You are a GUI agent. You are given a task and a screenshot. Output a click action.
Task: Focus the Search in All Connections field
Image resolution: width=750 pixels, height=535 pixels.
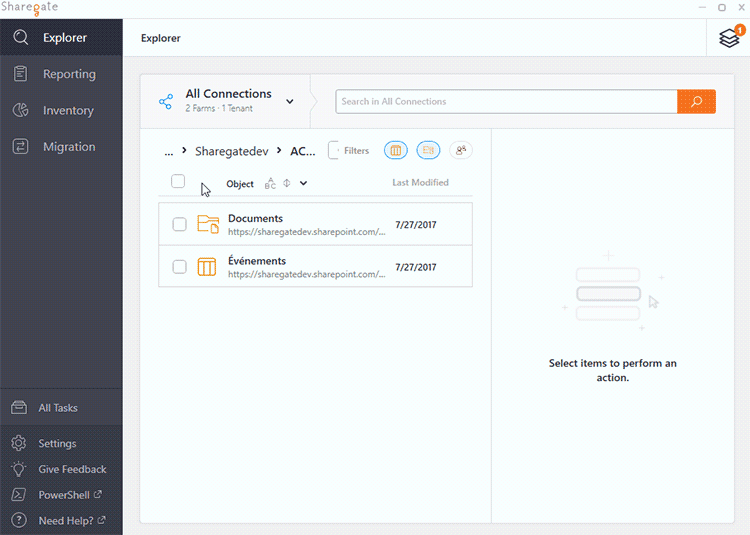click(506, 101)
